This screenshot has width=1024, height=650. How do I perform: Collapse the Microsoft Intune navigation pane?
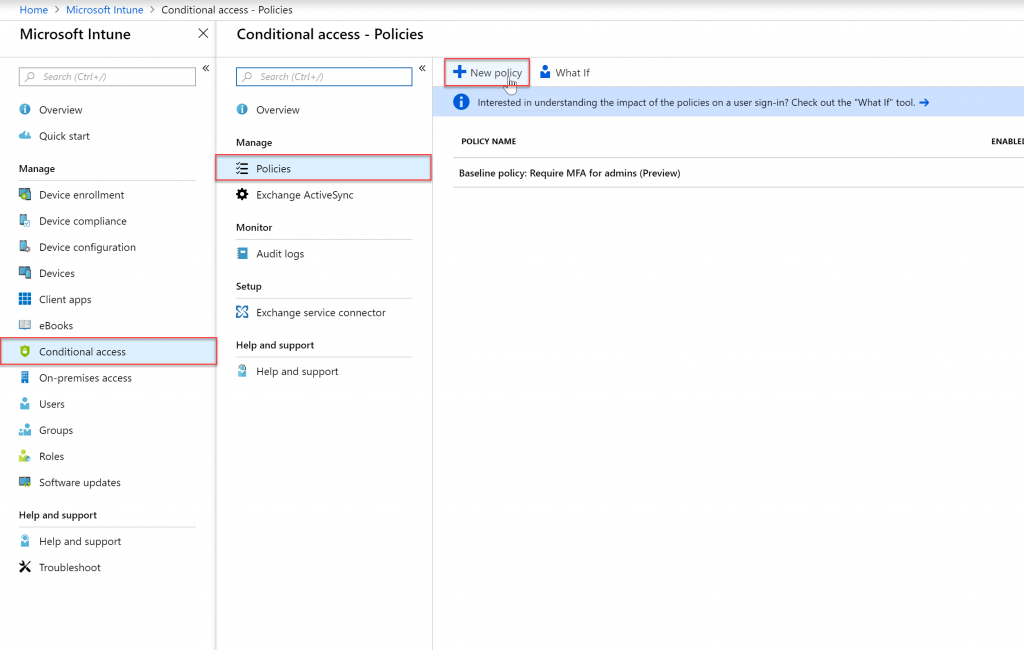coord(206,68)
